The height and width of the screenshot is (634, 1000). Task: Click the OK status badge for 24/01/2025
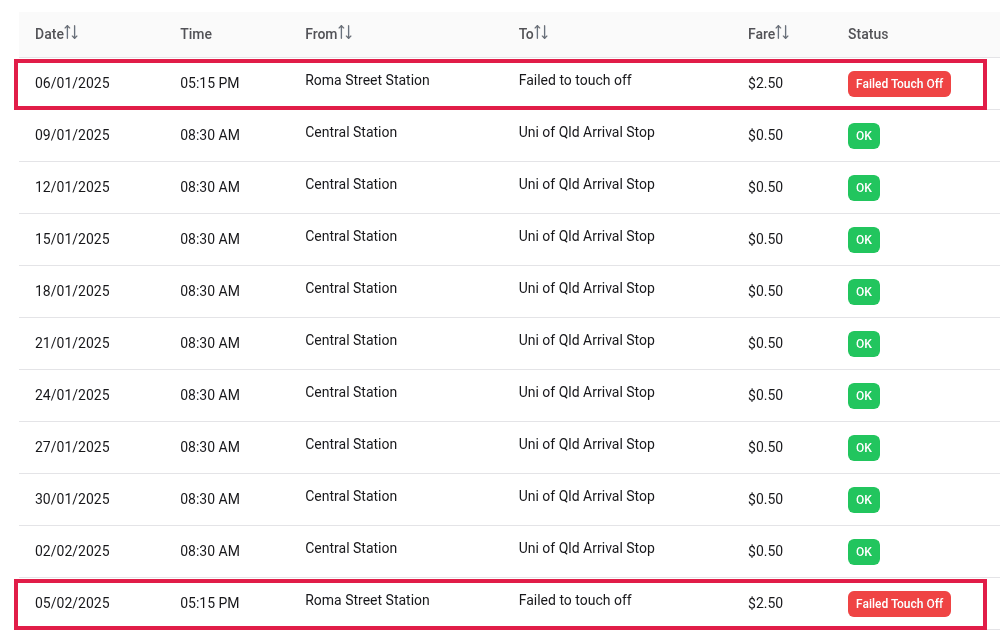point(864,395)
